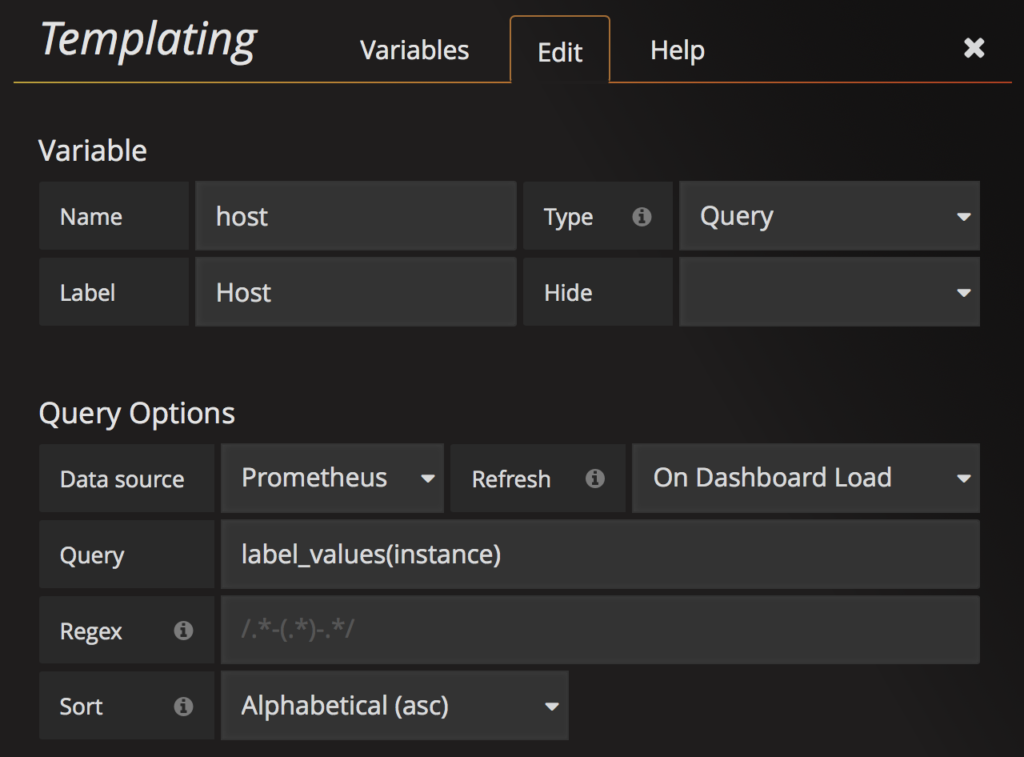Open the Type dropdown showing Query

pos(830,215)
